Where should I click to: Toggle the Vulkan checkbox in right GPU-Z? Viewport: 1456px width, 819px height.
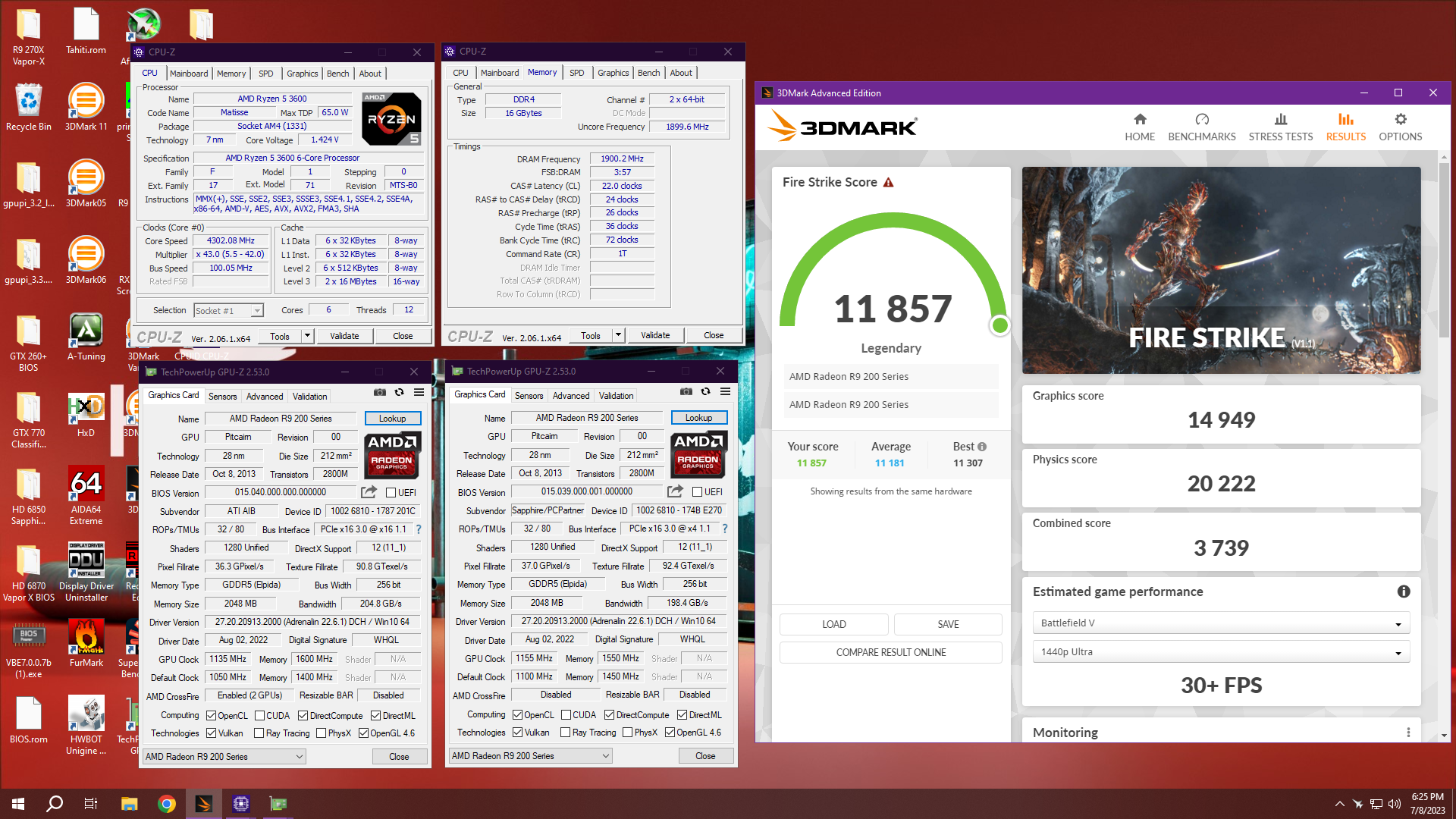point(517,733)
